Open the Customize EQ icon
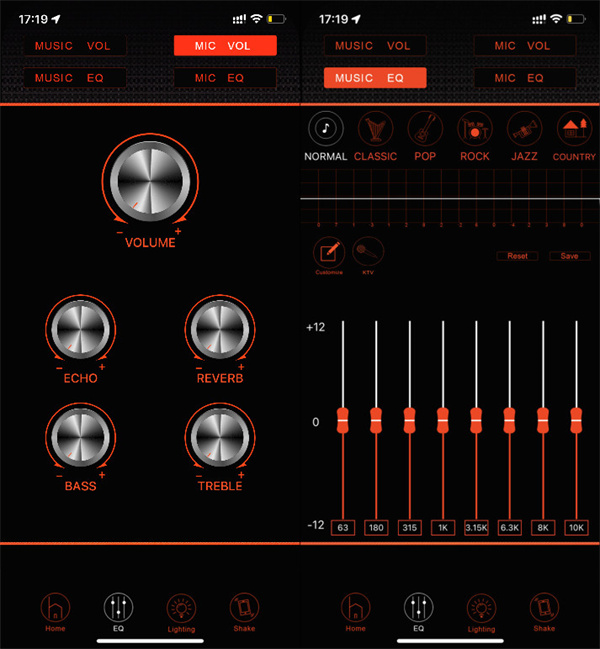The width and height of the screenshot is (600, 649). click(x=329, y=252)
